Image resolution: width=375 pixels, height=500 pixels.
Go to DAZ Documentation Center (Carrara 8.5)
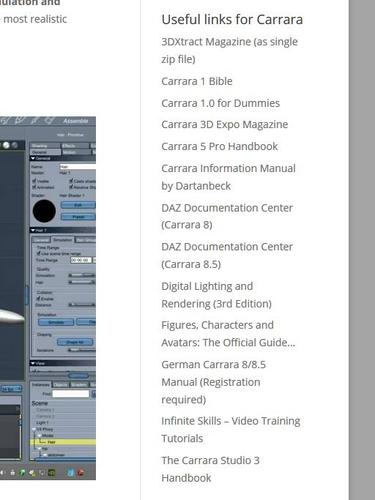coord(227,255)
